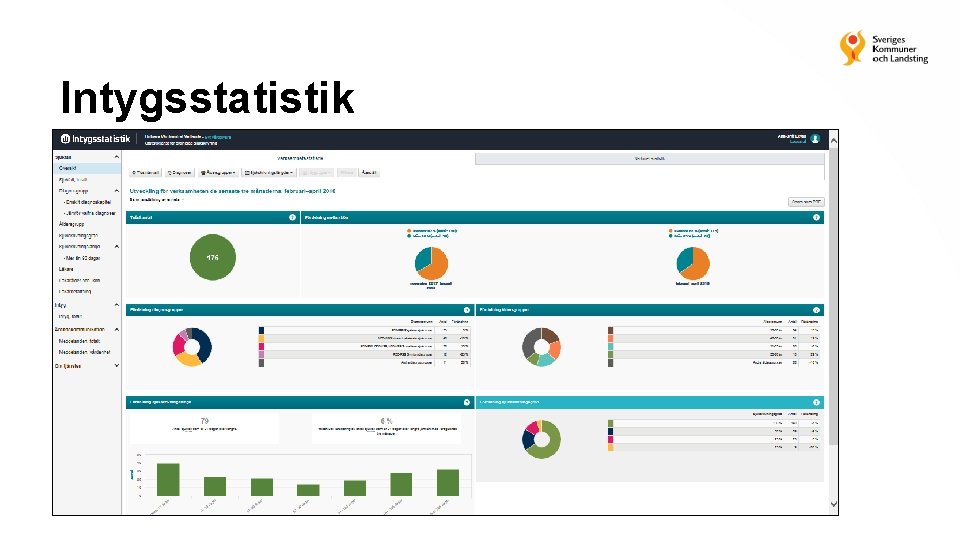Screen dimensions: 960x540
Task: Switch to the grey Nationell statistik tab
Action: [650, 159]
